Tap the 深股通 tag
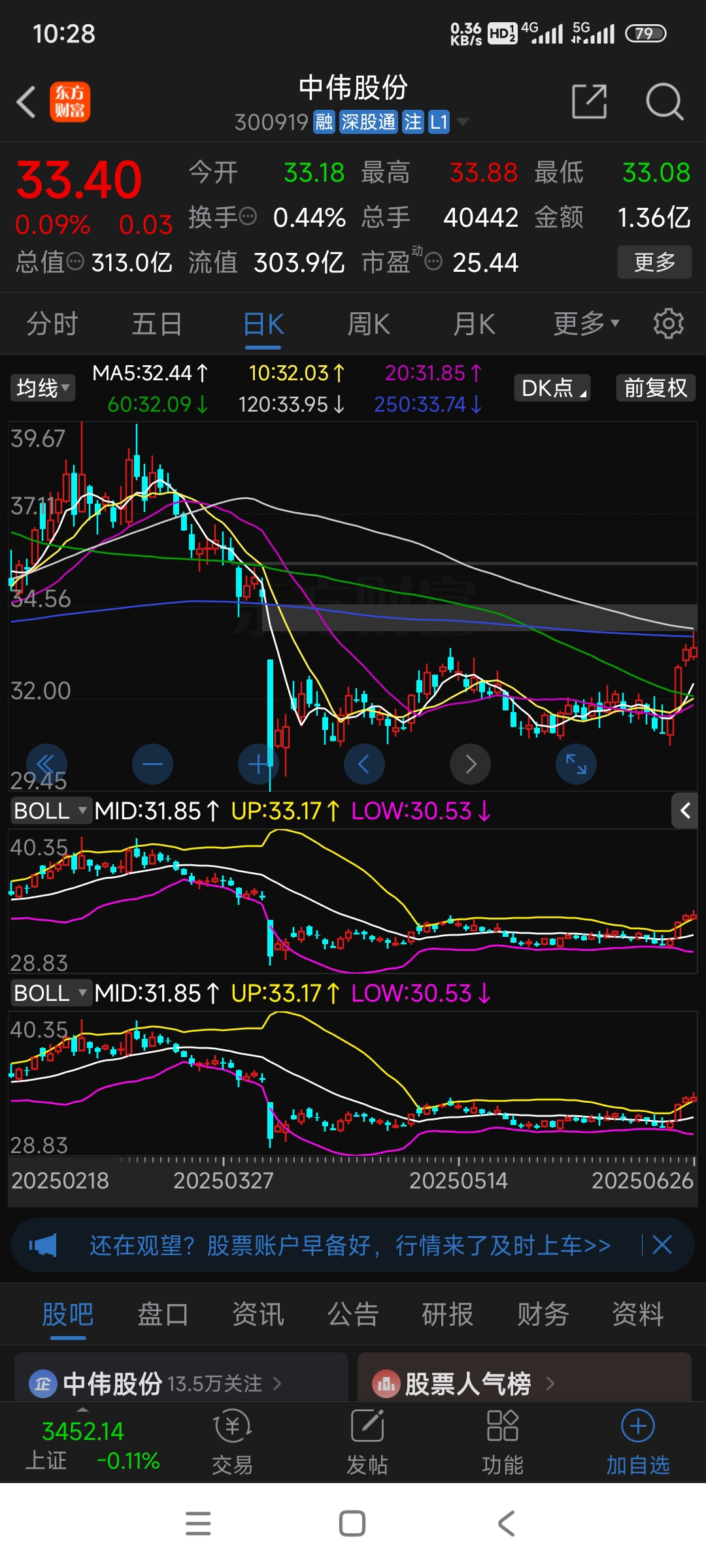This screenshot has width=706, height=1568. point(369,122)
